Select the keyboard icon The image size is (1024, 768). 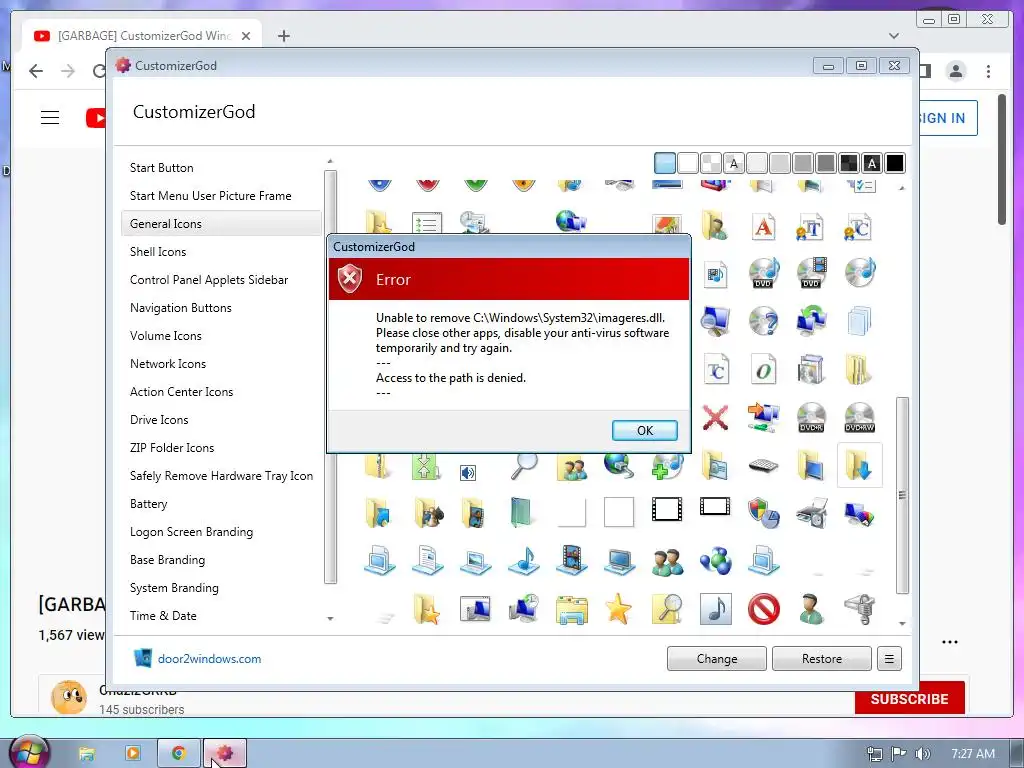coord(763,466)
